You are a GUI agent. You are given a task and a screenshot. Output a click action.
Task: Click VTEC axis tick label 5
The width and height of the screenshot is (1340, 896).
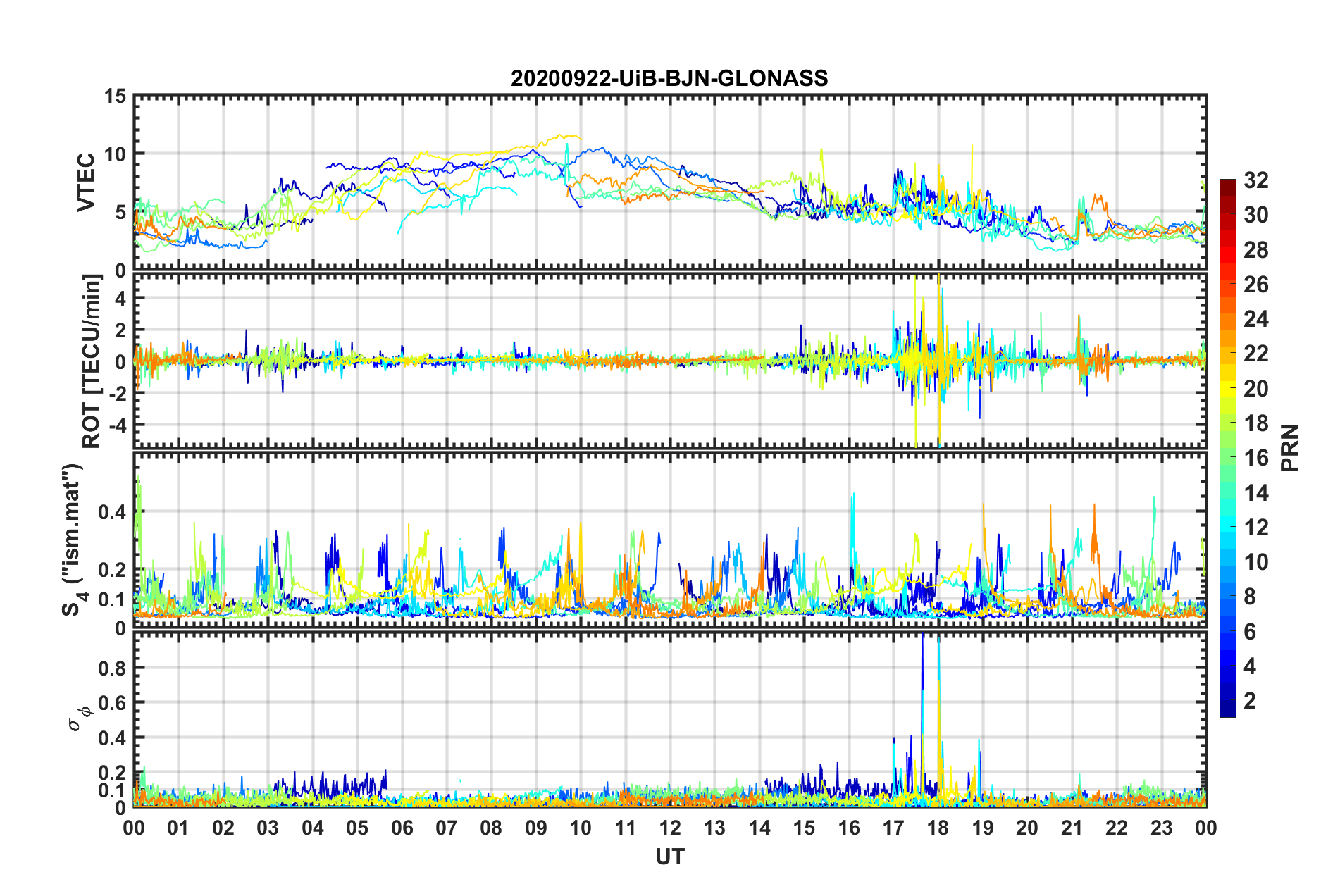(120, 213)
